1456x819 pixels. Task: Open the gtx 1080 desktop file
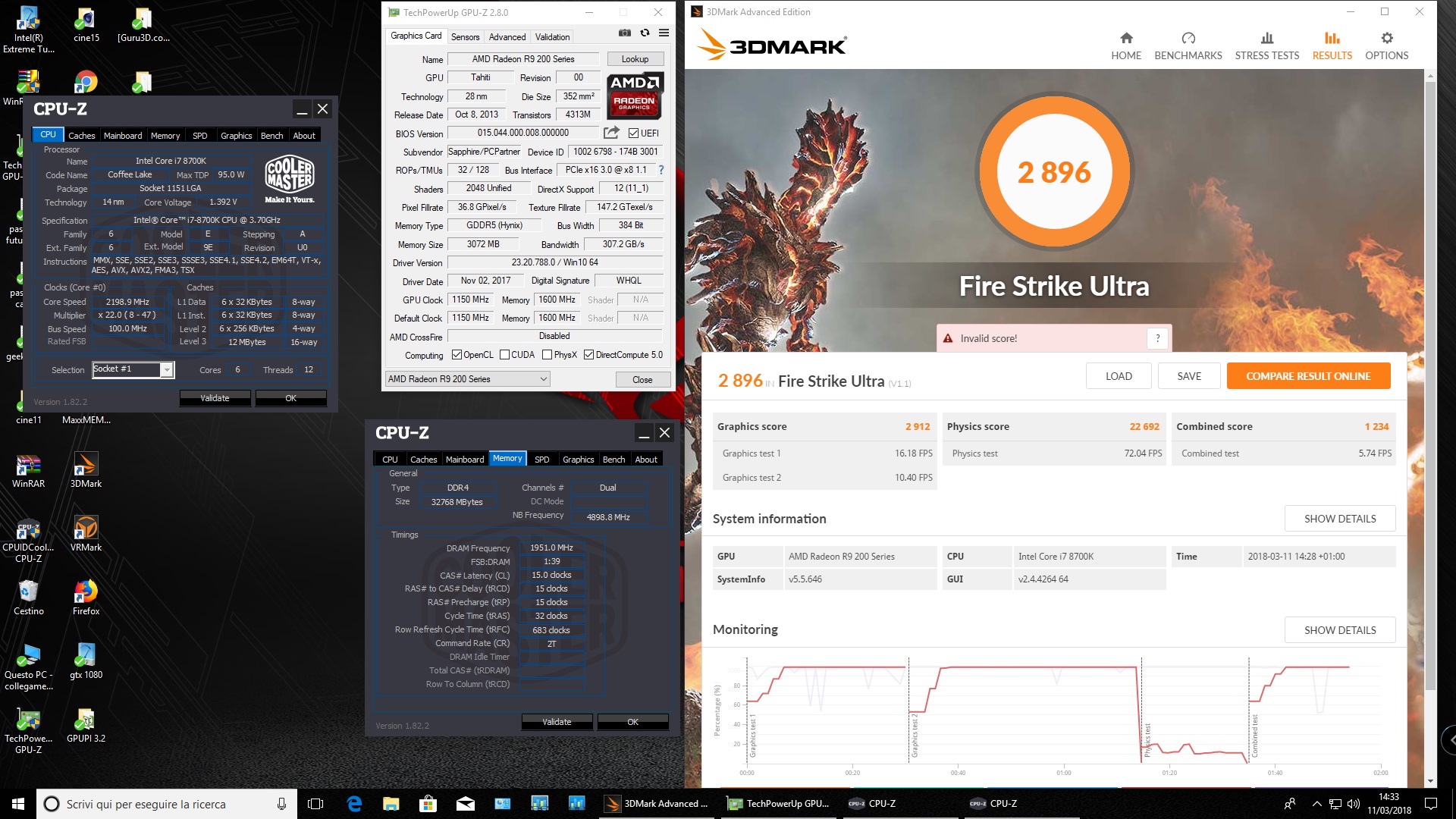coord(86,661)
